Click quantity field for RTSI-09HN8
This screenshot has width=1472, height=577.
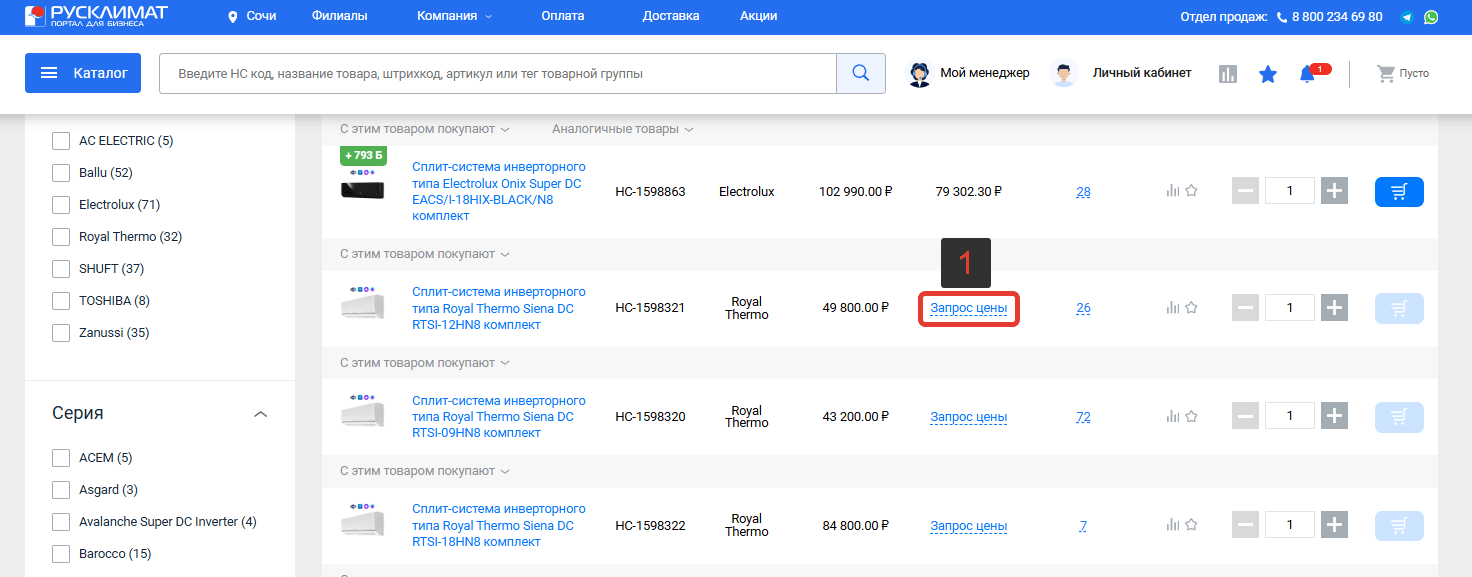coord(1290,416)
